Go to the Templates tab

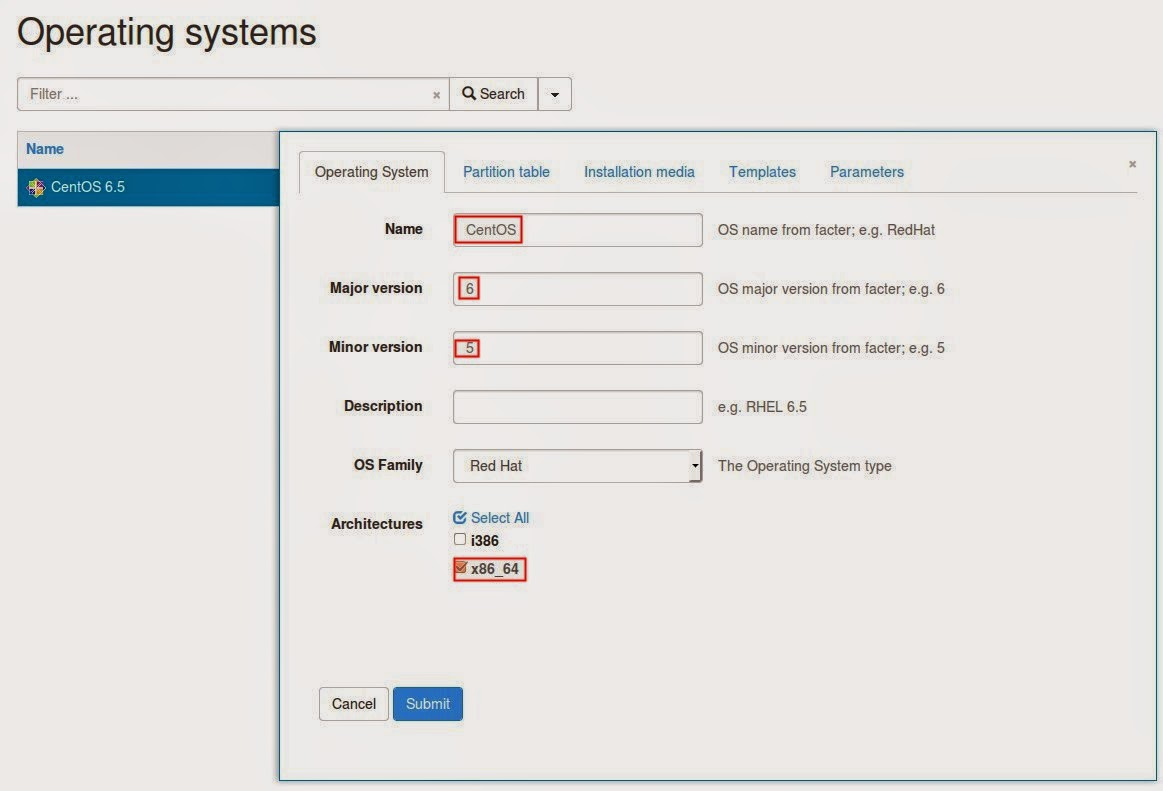point(762,172)
